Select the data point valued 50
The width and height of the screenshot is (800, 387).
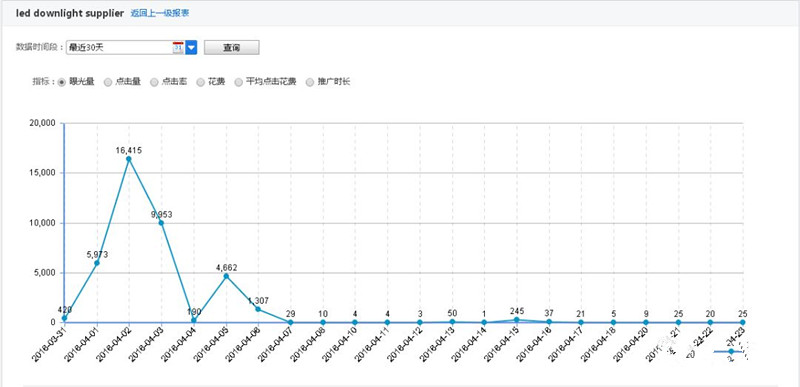[452, 322]
